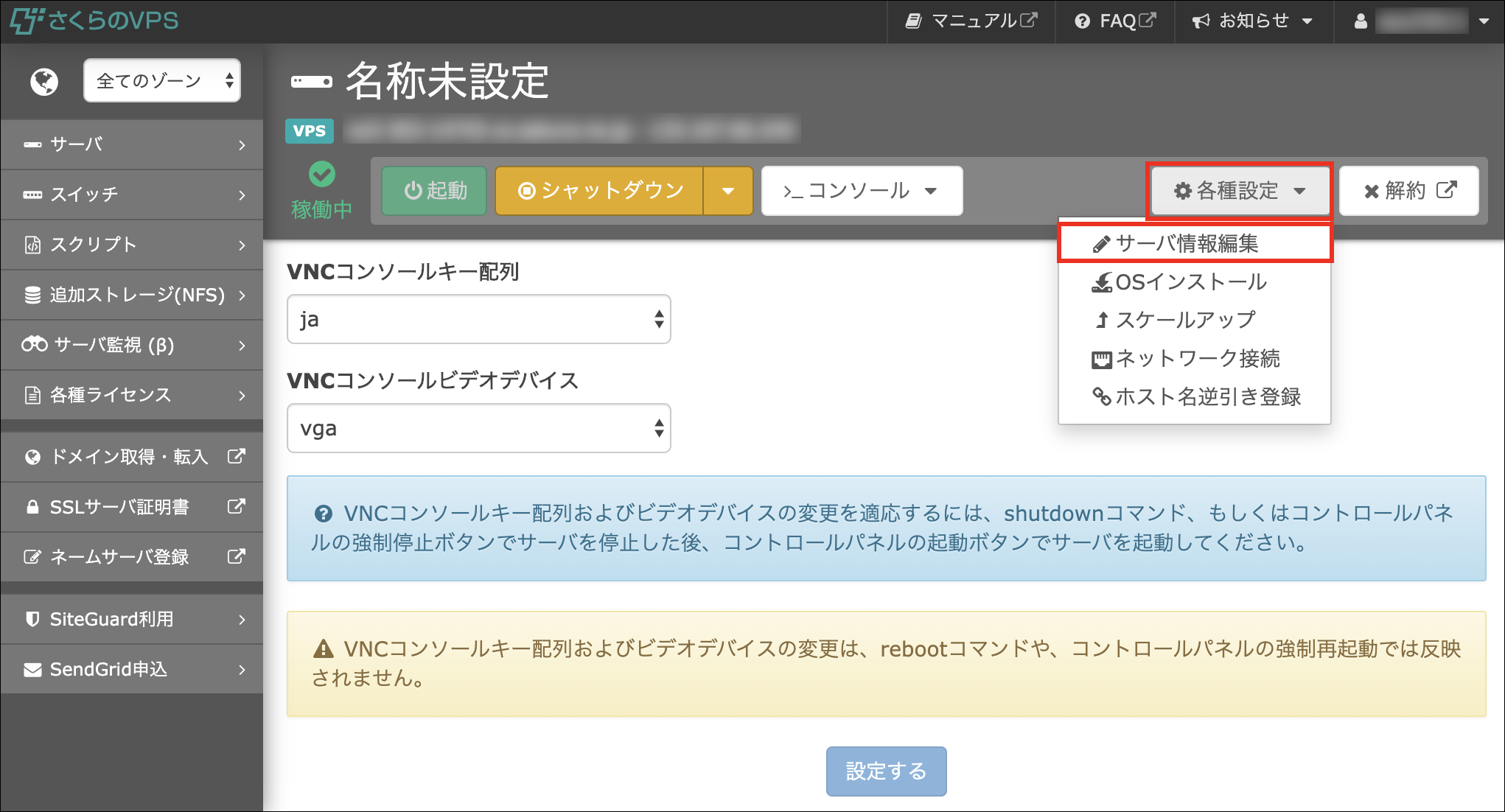Click the 設定する submit button
1505x812 pixels.
tap(886, 771)
